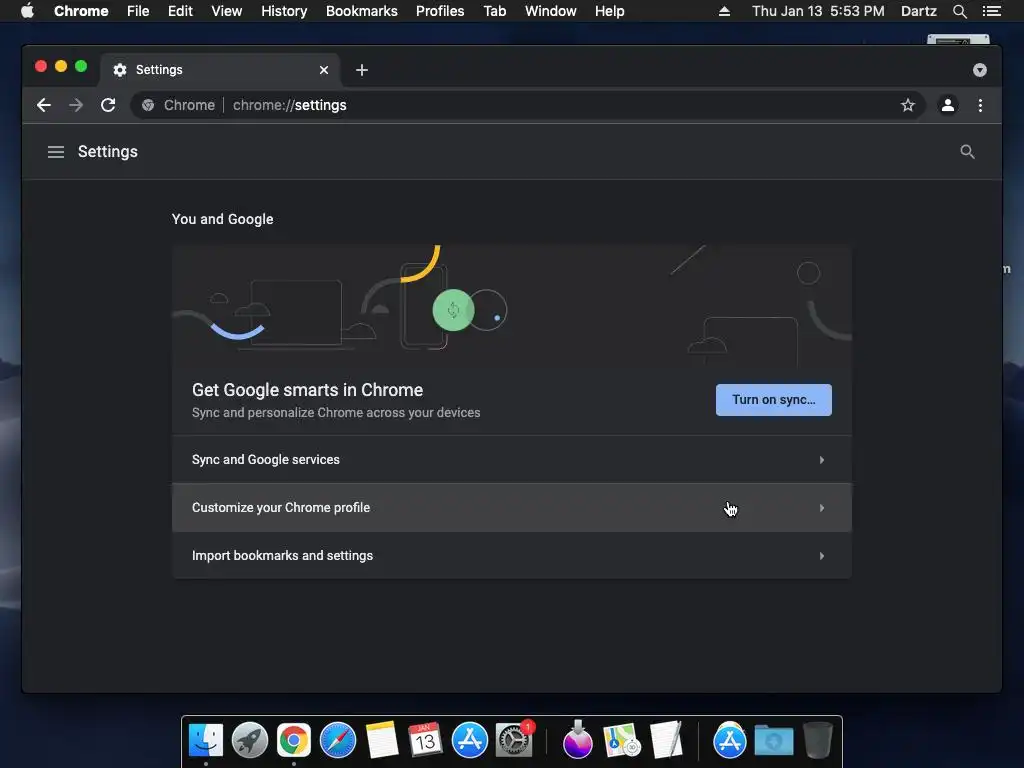Viewport: 1024px width, 768px height.
Task: Open Launchpad from the Dock
Action: click(x=249, y=741)
